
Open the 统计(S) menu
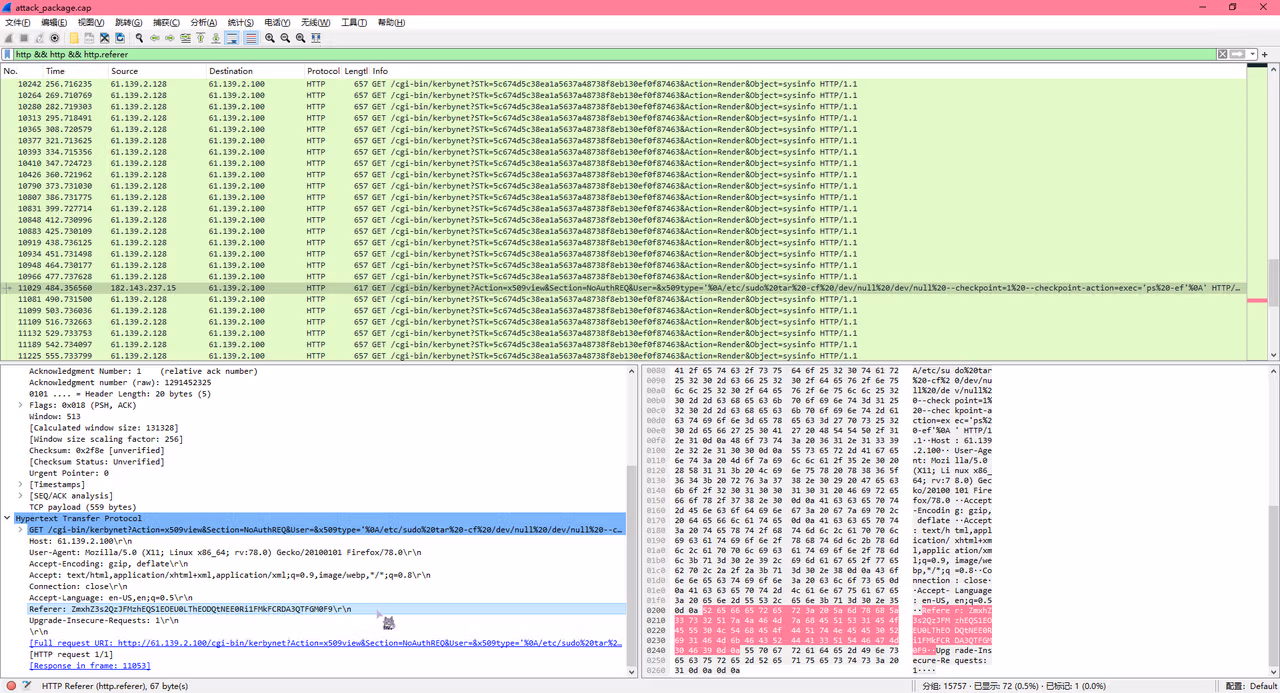(241, 22)
